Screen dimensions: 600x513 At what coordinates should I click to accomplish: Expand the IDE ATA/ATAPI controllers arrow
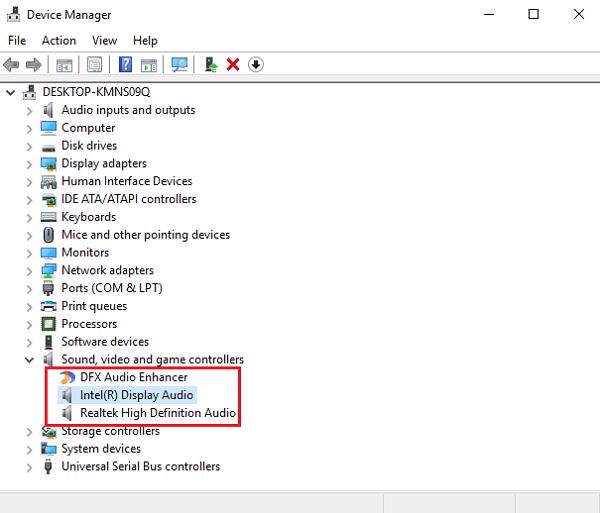(29, 200)
